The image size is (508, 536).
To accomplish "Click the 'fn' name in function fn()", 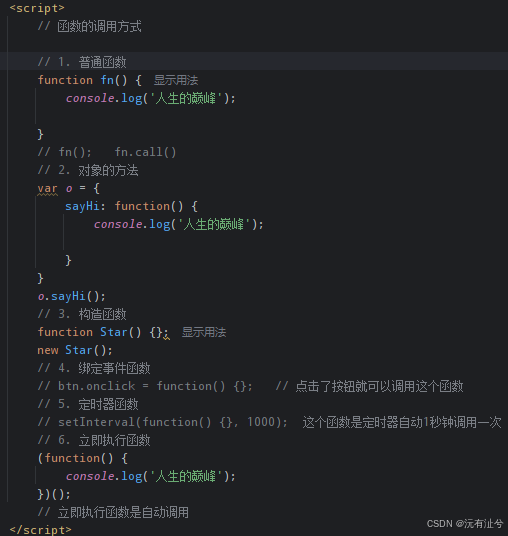I will pyautogui.click(x=107, y=80).
